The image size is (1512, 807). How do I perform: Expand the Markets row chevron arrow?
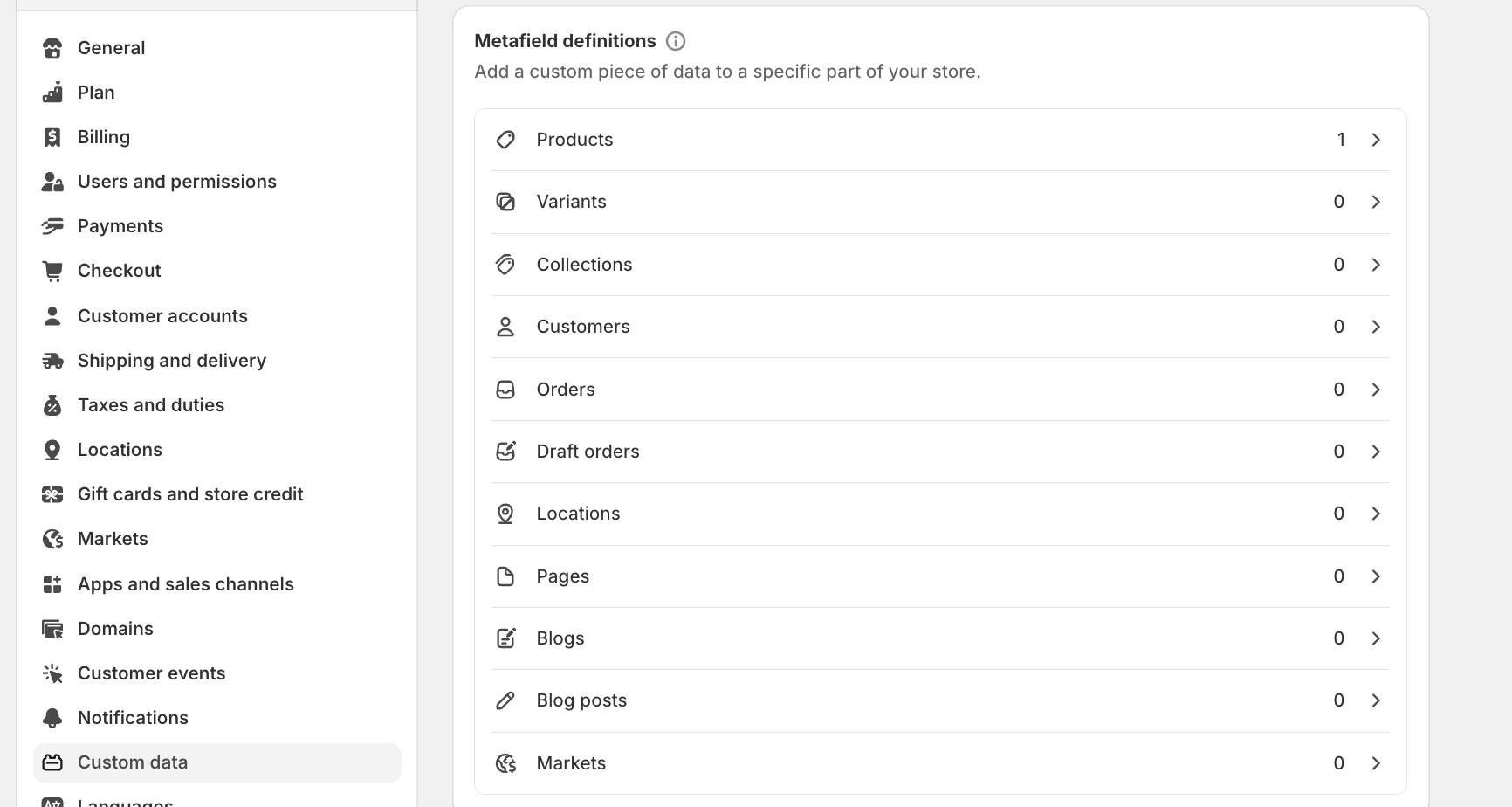[x=1376, y=763]
